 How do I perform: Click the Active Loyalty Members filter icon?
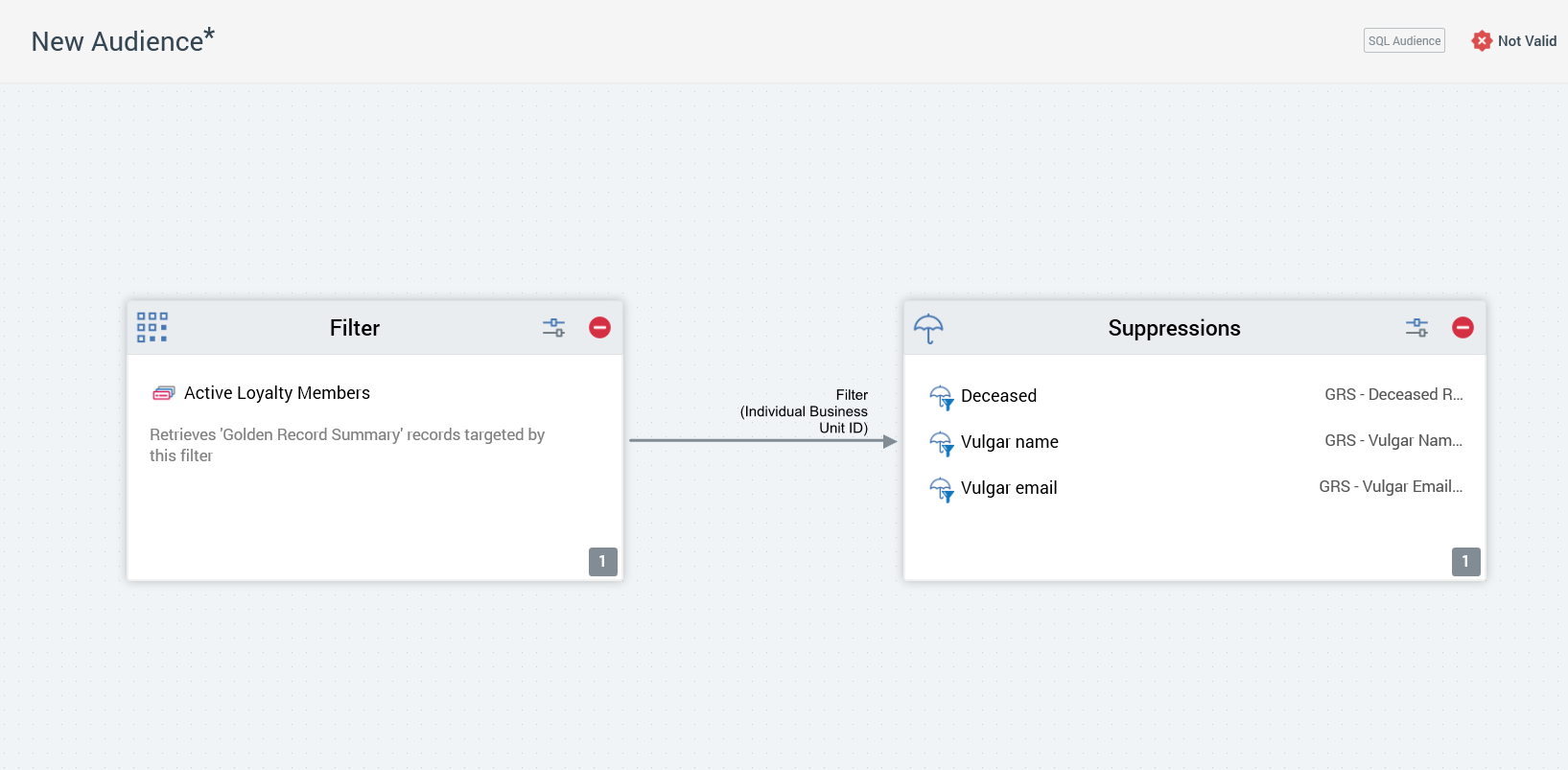163,393
